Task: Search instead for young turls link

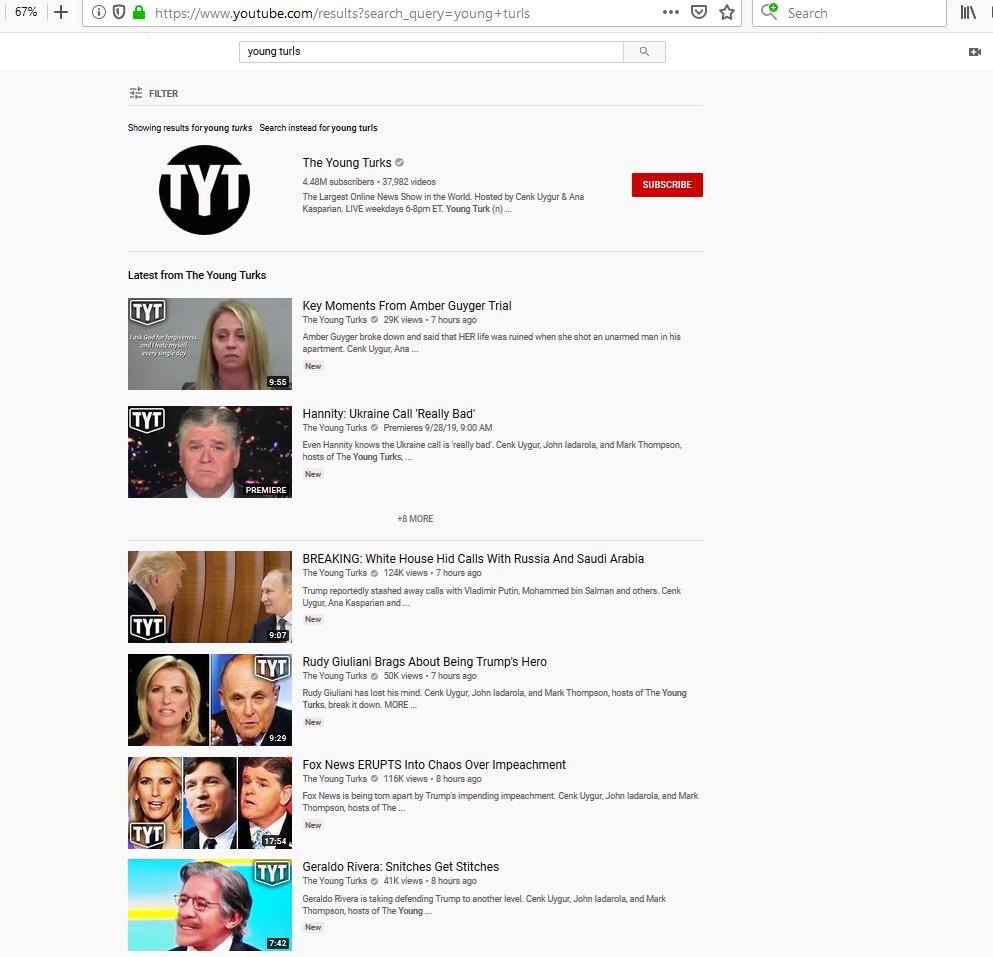Action: (x=318, y=128)
